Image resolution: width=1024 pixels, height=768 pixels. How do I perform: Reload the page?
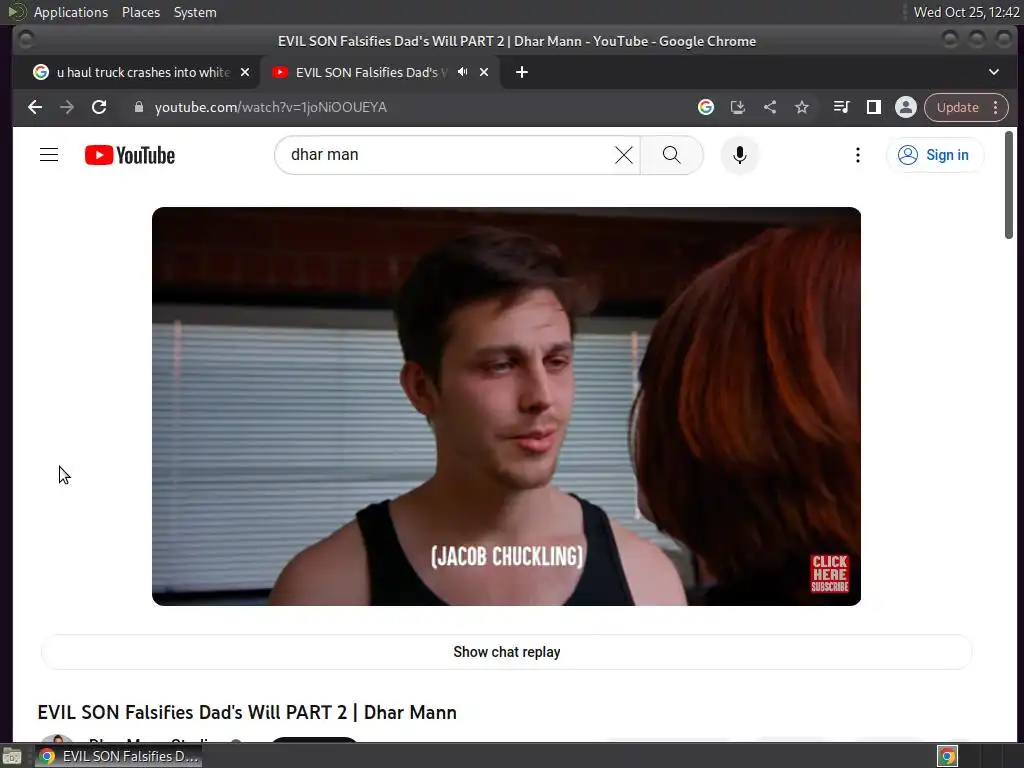(99, 107)
